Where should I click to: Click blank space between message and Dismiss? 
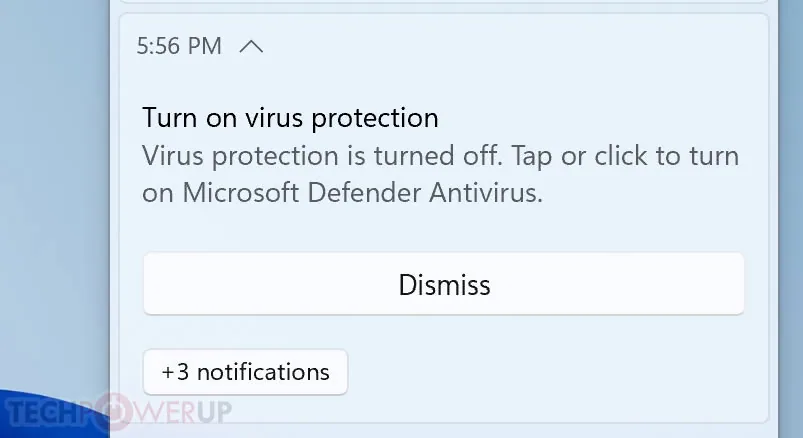coord(443,231)
